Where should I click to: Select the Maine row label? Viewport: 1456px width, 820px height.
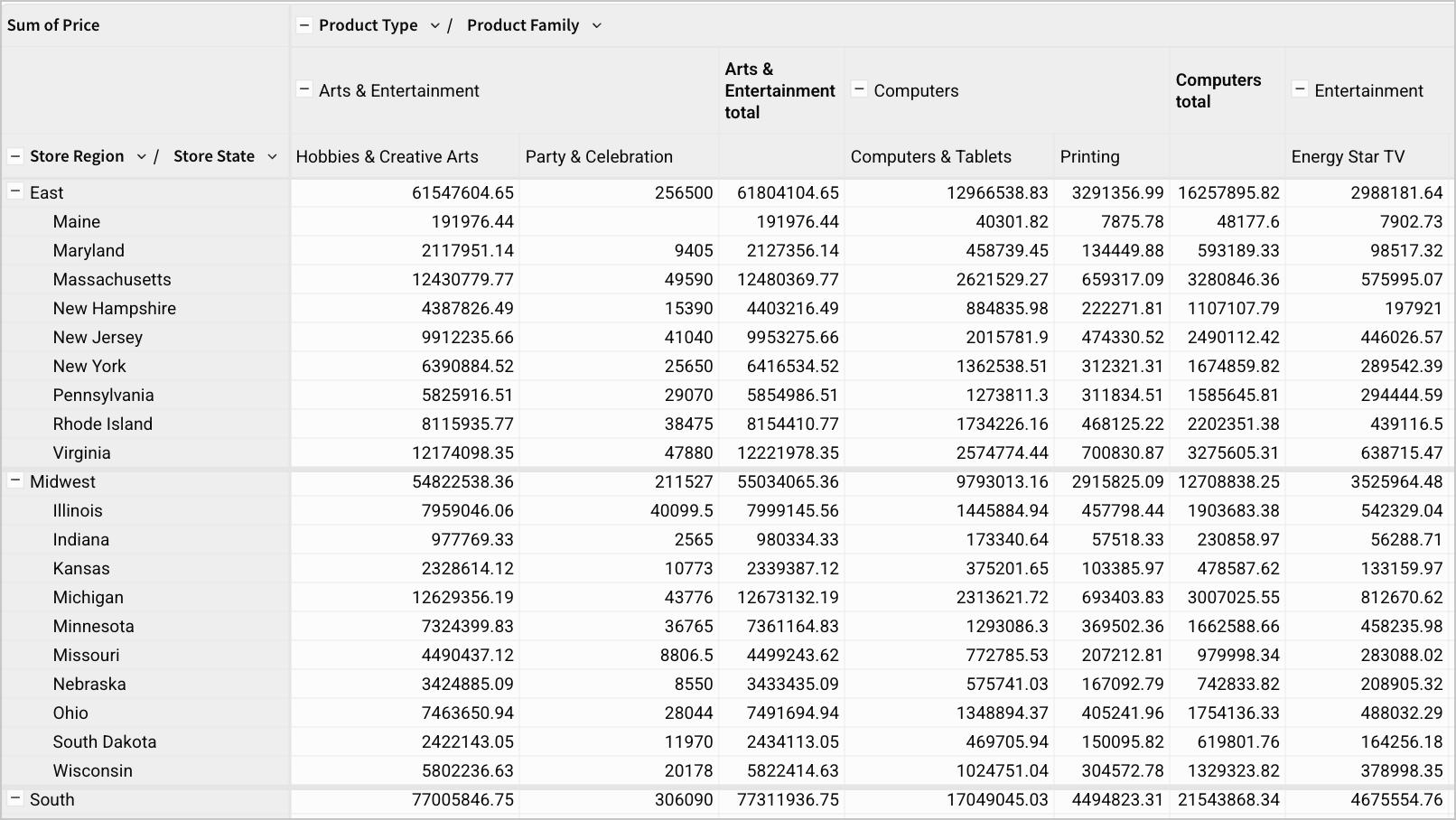click(x=76, y=221)
